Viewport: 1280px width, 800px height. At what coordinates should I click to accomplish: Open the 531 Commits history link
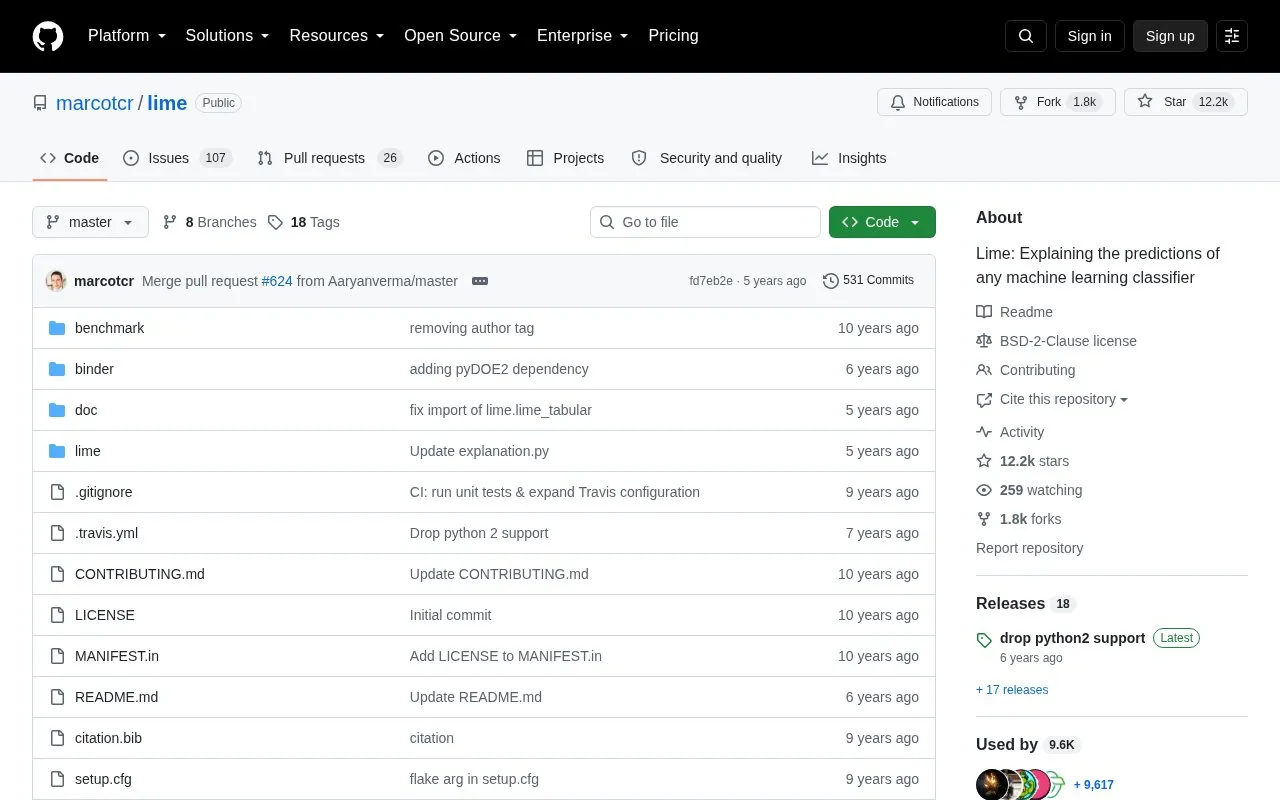click(868, 281)
